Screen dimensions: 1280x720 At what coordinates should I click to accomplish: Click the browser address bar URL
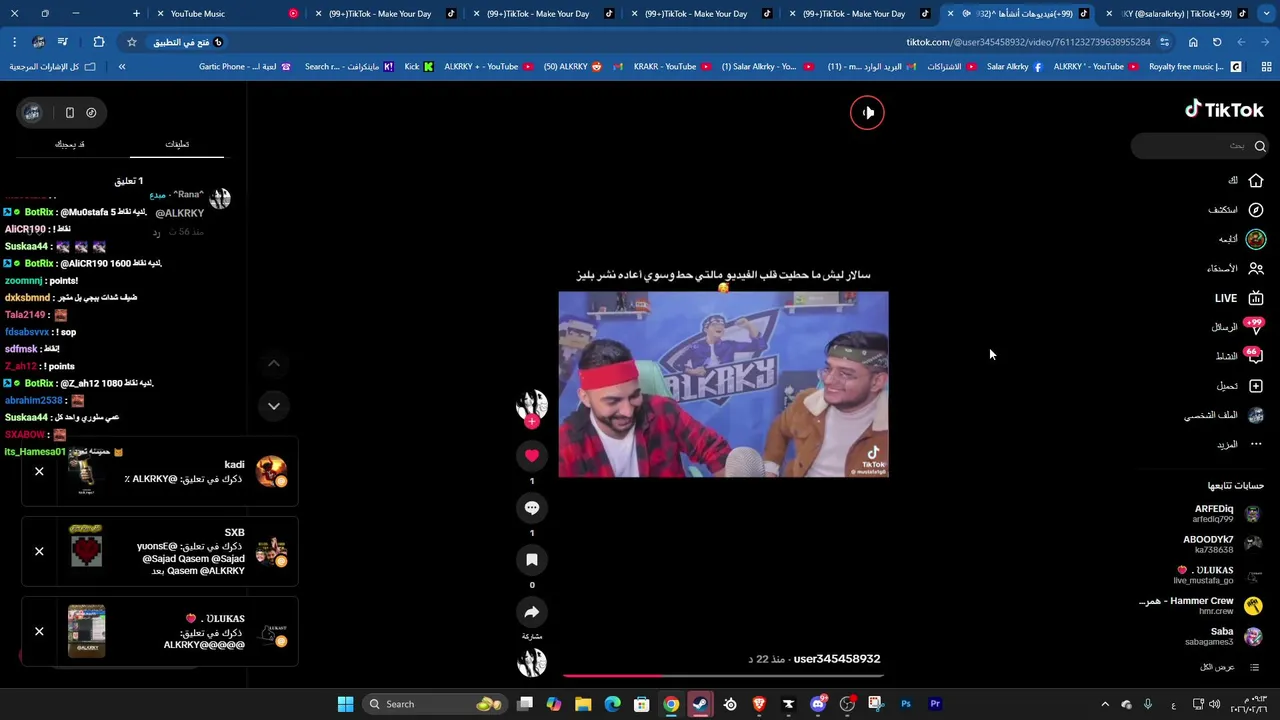[x=1028, y=42]
